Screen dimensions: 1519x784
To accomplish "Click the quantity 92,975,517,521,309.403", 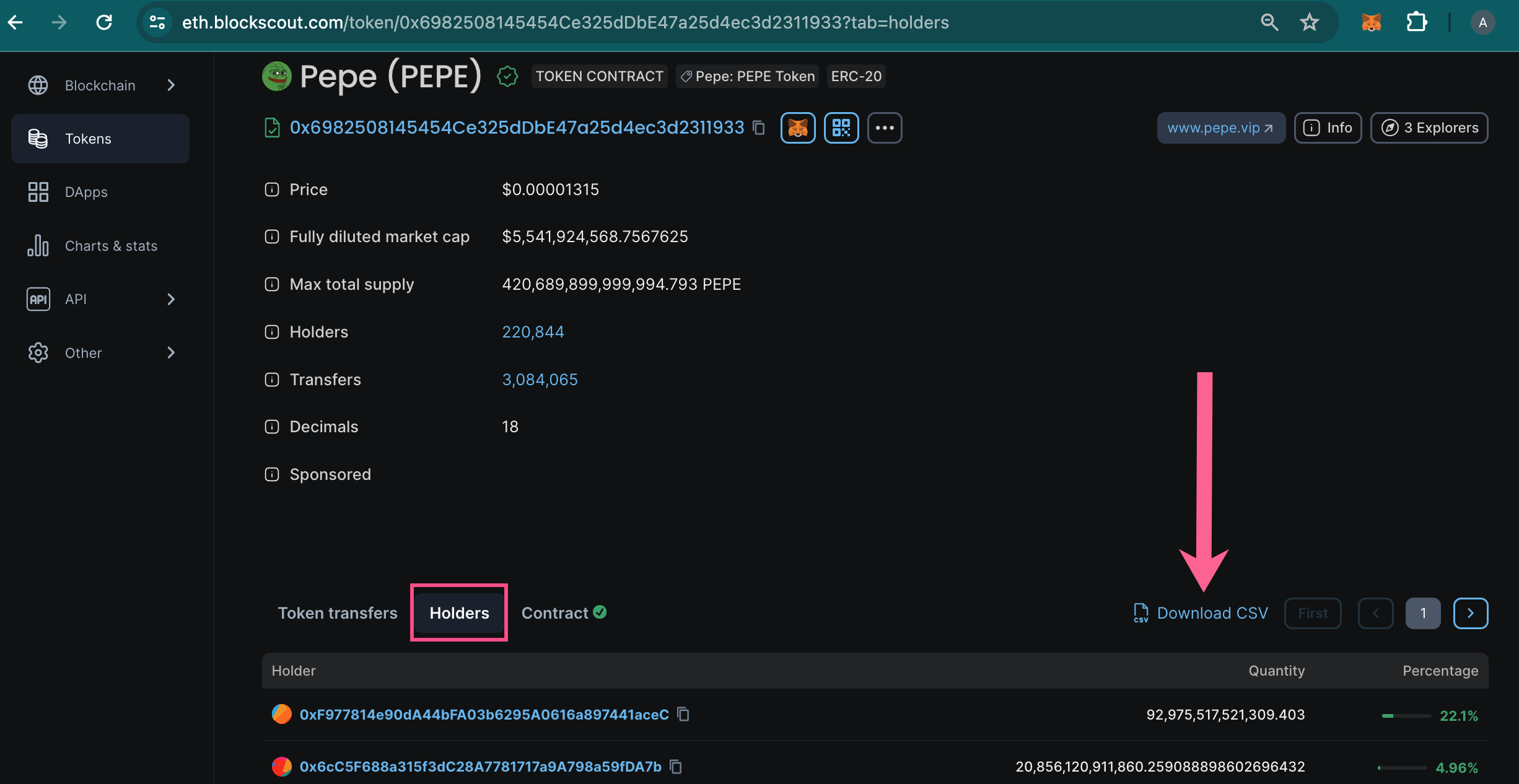I will pos(1225,715).
